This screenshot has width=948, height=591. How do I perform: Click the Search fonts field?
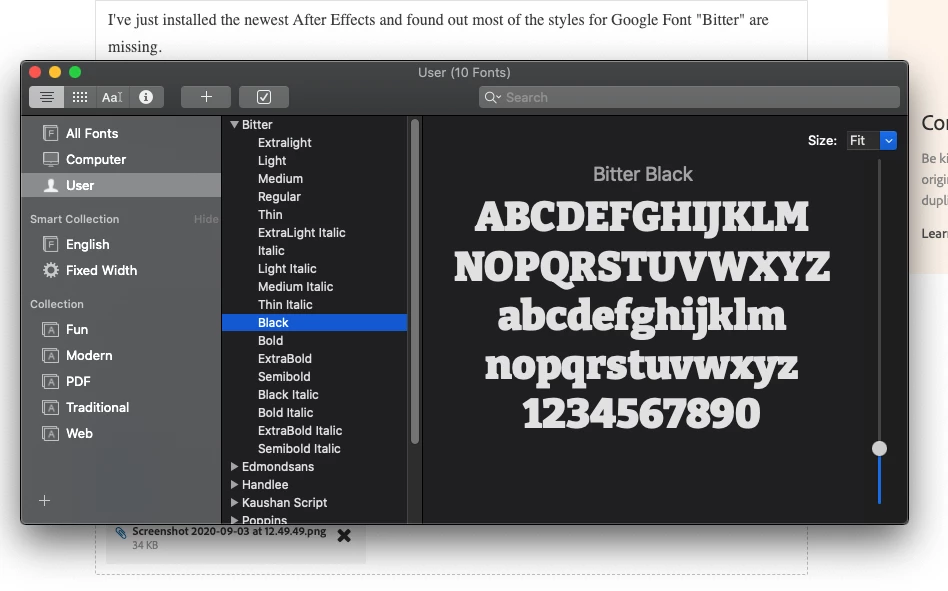click(x=689, y=97)
